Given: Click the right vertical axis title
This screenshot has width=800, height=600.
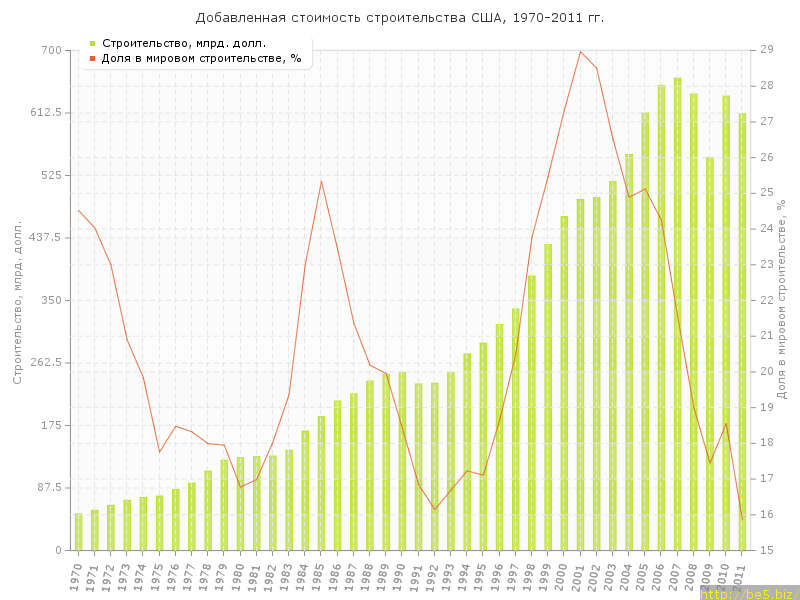Looking at the screenshot, I should [783, 300].
